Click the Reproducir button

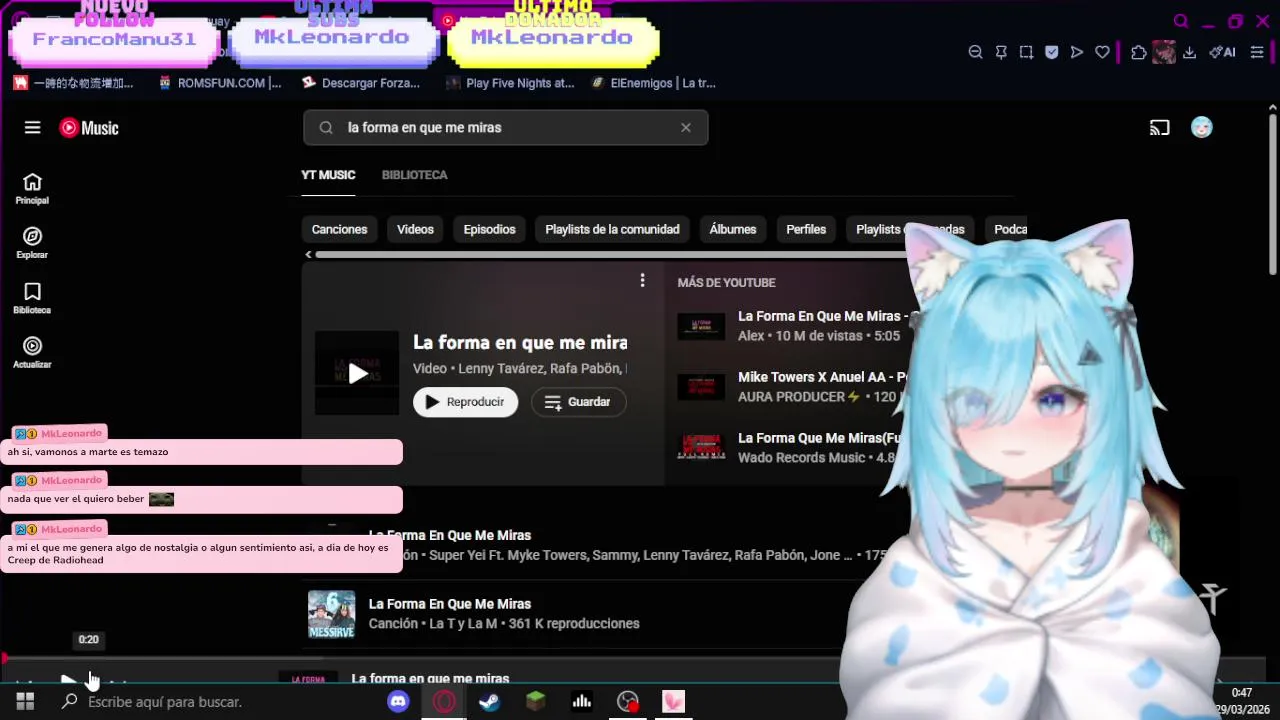point(465,402)
